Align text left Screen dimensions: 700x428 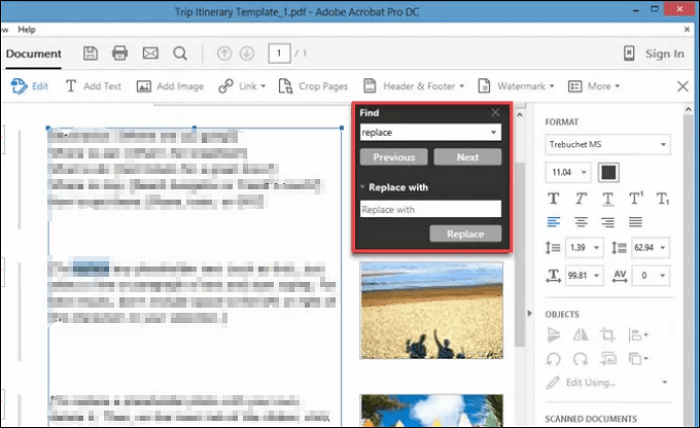point(554,222)
